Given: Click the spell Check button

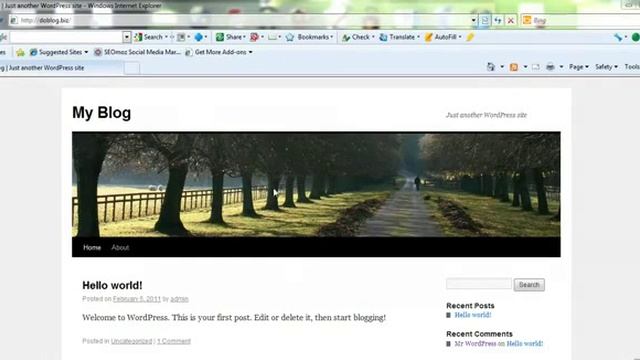Looking at the screenshot, I should pos(356,37).
